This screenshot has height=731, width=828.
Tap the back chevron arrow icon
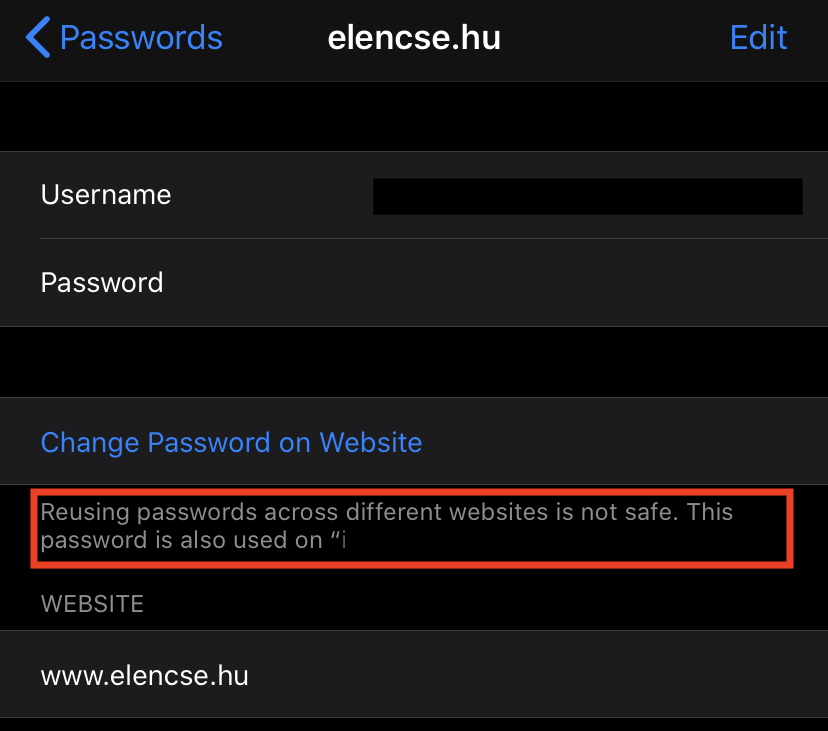point(38,38)
